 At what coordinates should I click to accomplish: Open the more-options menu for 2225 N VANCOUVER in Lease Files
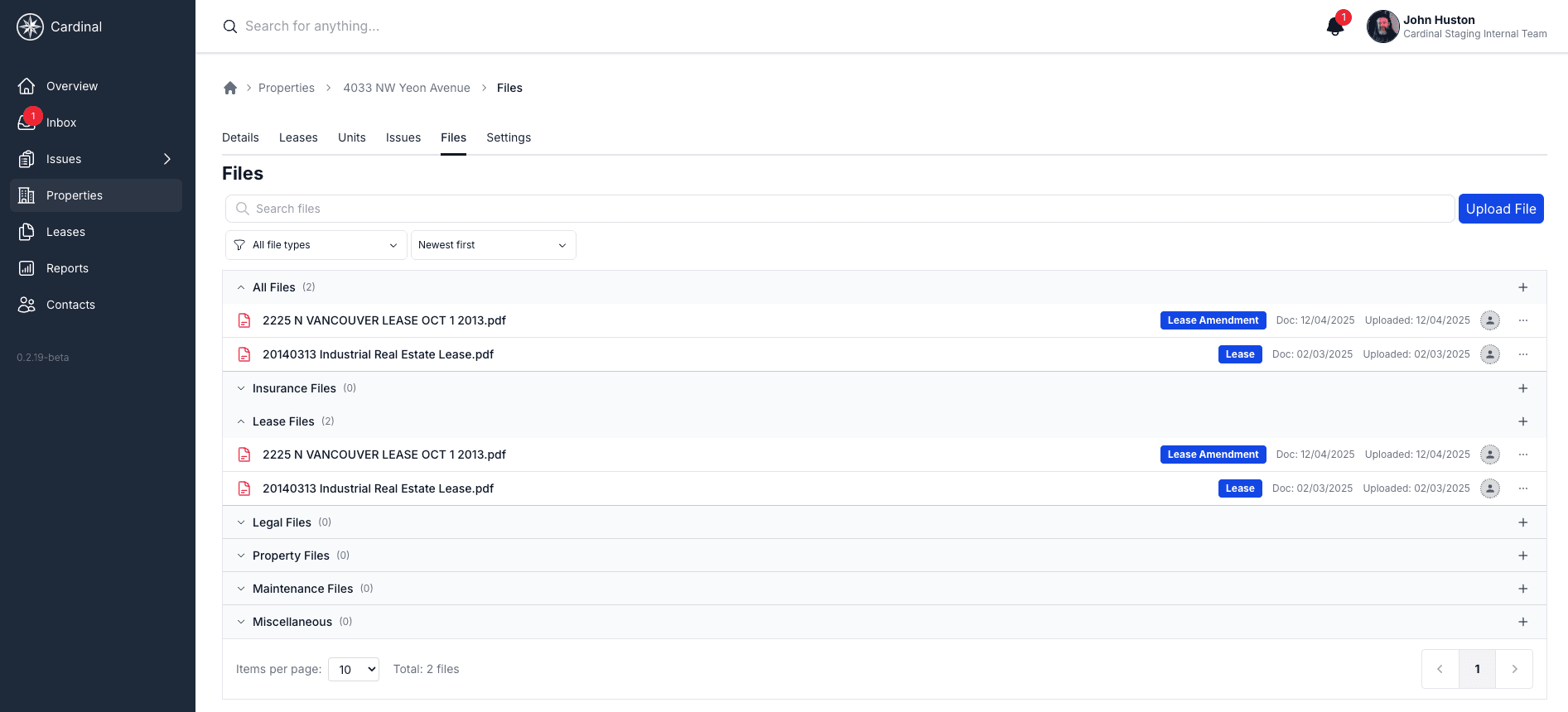(1522, 455)
